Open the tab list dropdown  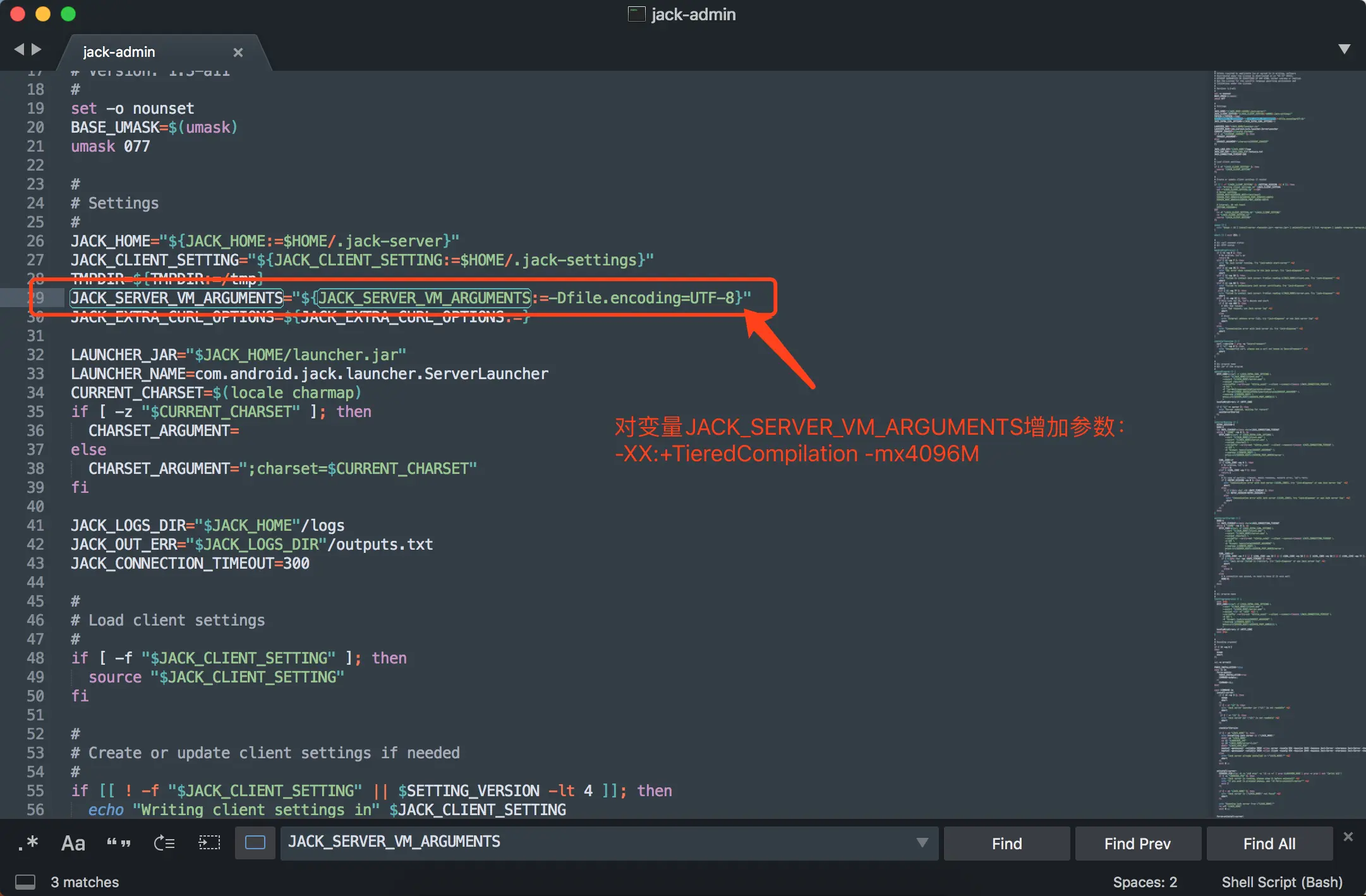click(1345, 49)
